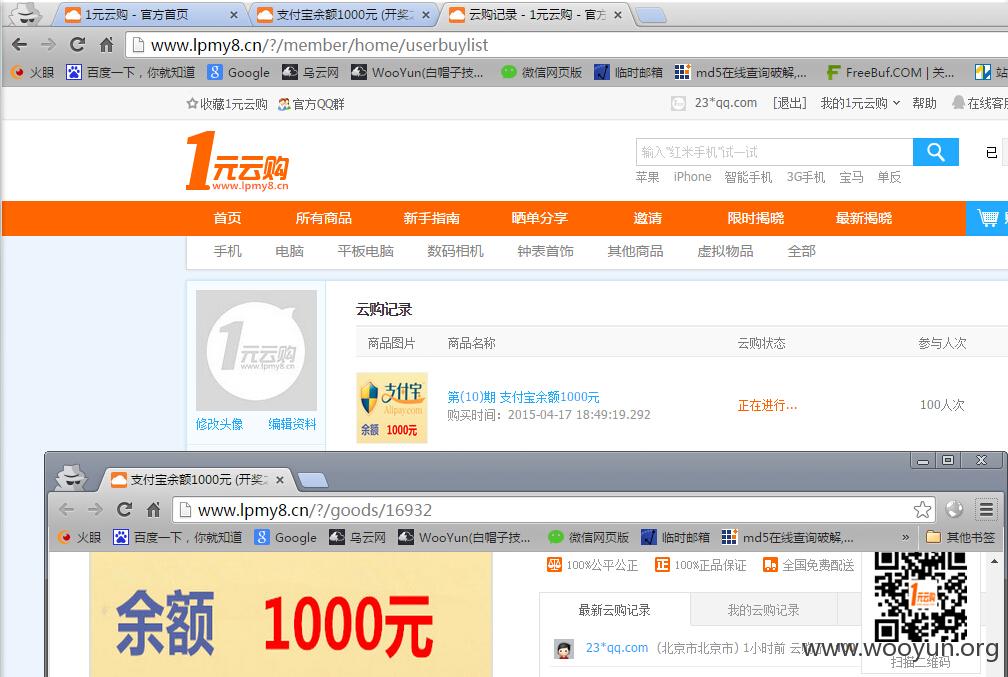The height and width of the screenshot is (677, 1008).
Task: Open home page in the back browser window
Action: (107, 44)
